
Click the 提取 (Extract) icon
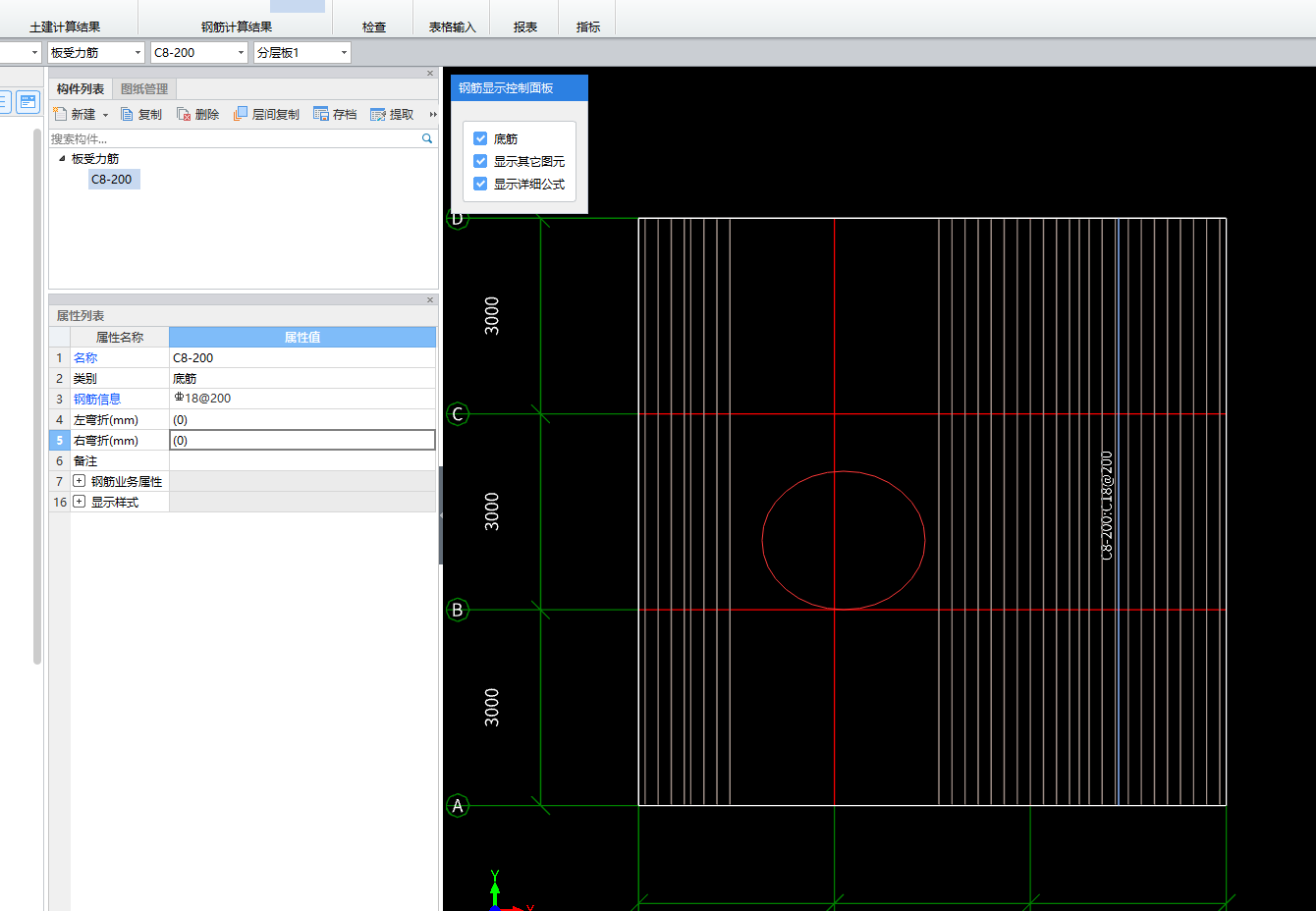tap(378, 114)
